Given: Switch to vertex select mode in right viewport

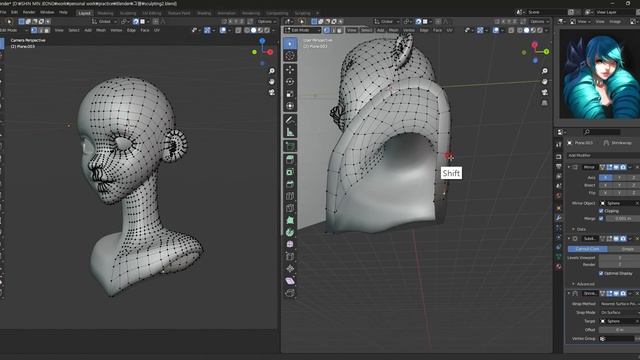Looking at the screenshot, I should pyautogui.click(x=327, y=30).
